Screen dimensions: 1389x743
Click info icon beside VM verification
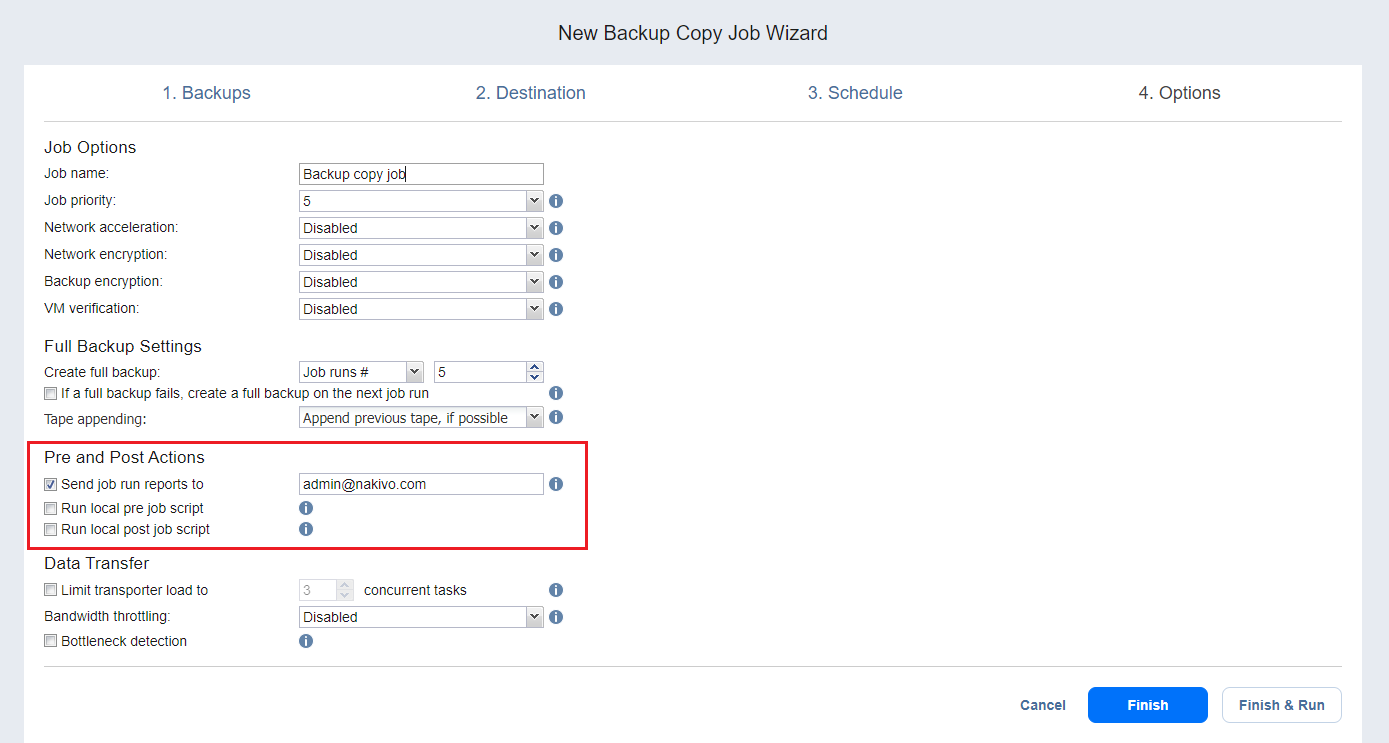[x=556, y=309]
